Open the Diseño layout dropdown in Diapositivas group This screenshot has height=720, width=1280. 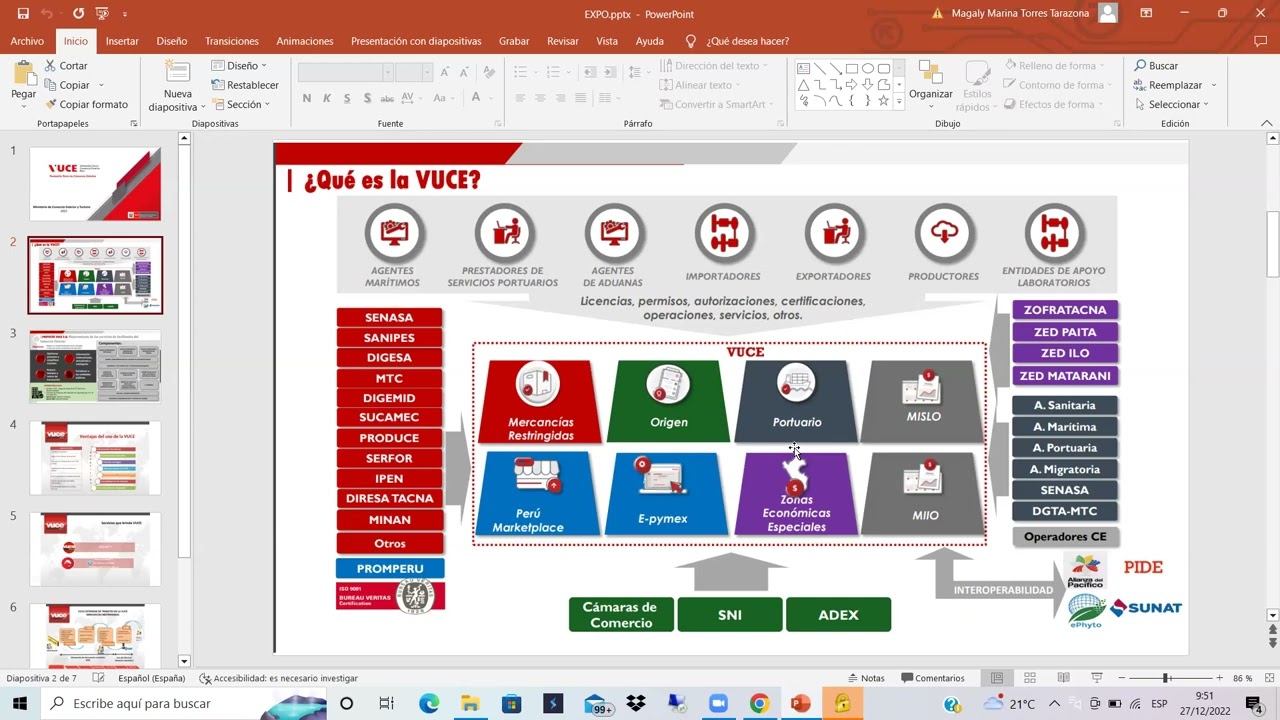[240, 66]
